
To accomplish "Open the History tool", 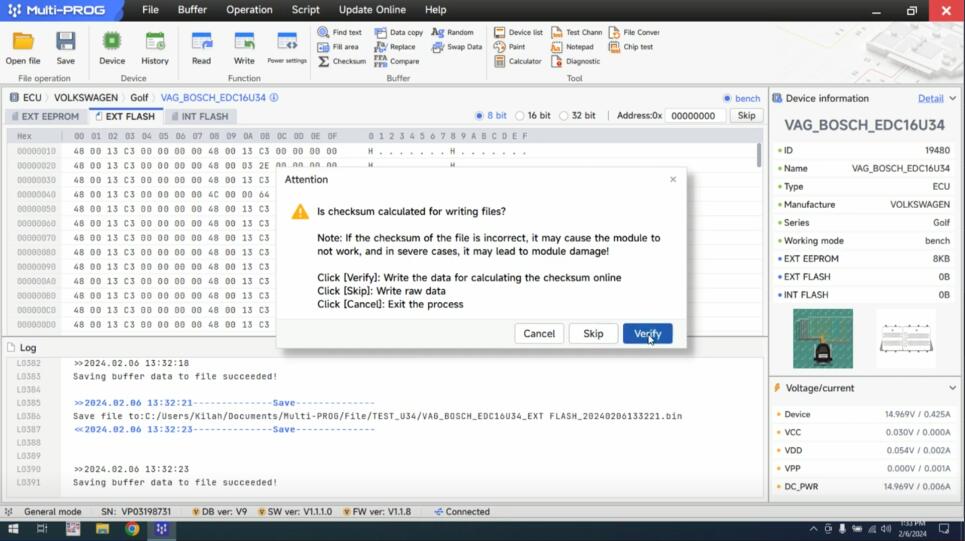I will coord(154,42).
